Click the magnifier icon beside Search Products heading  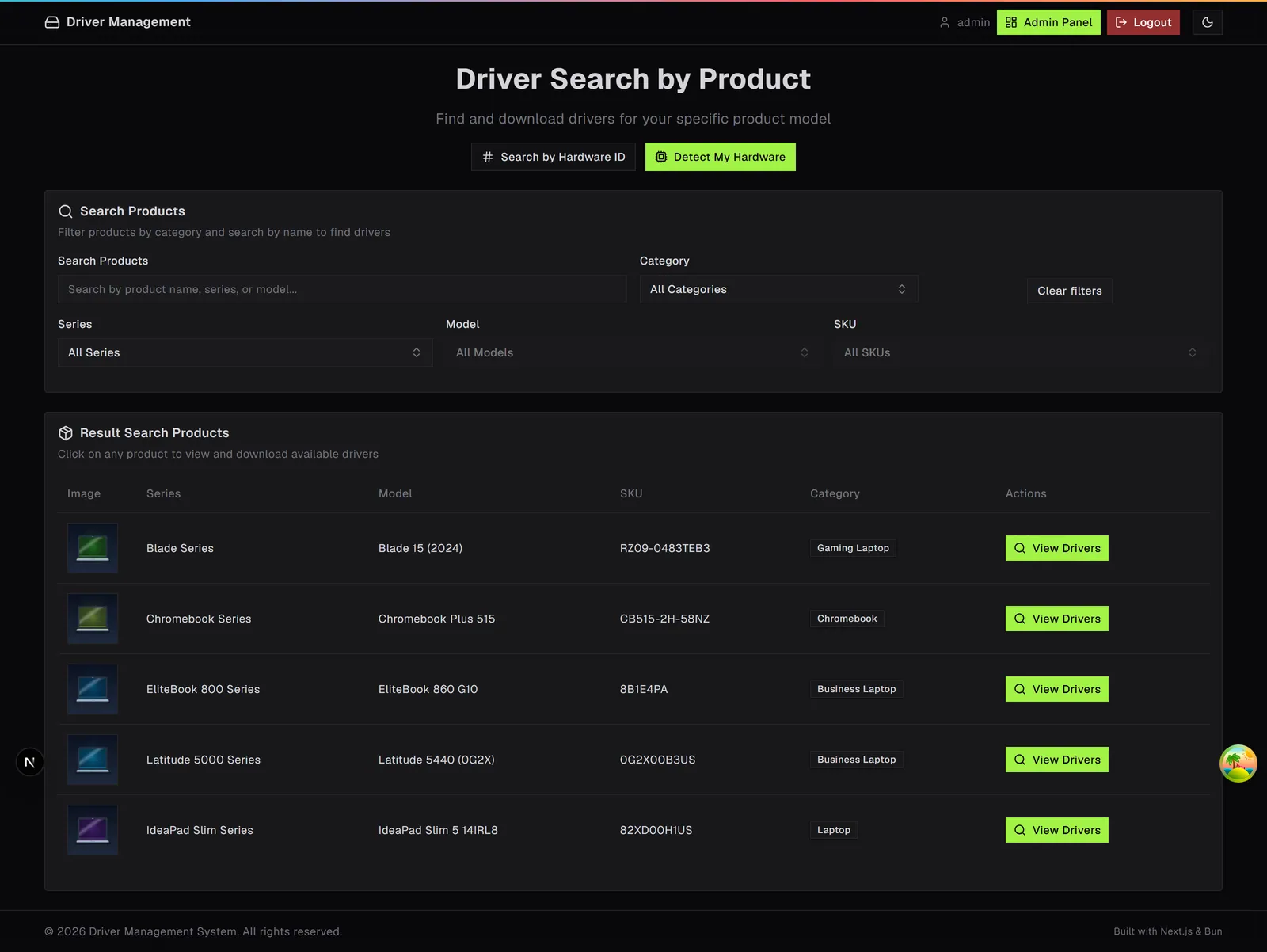66,211
